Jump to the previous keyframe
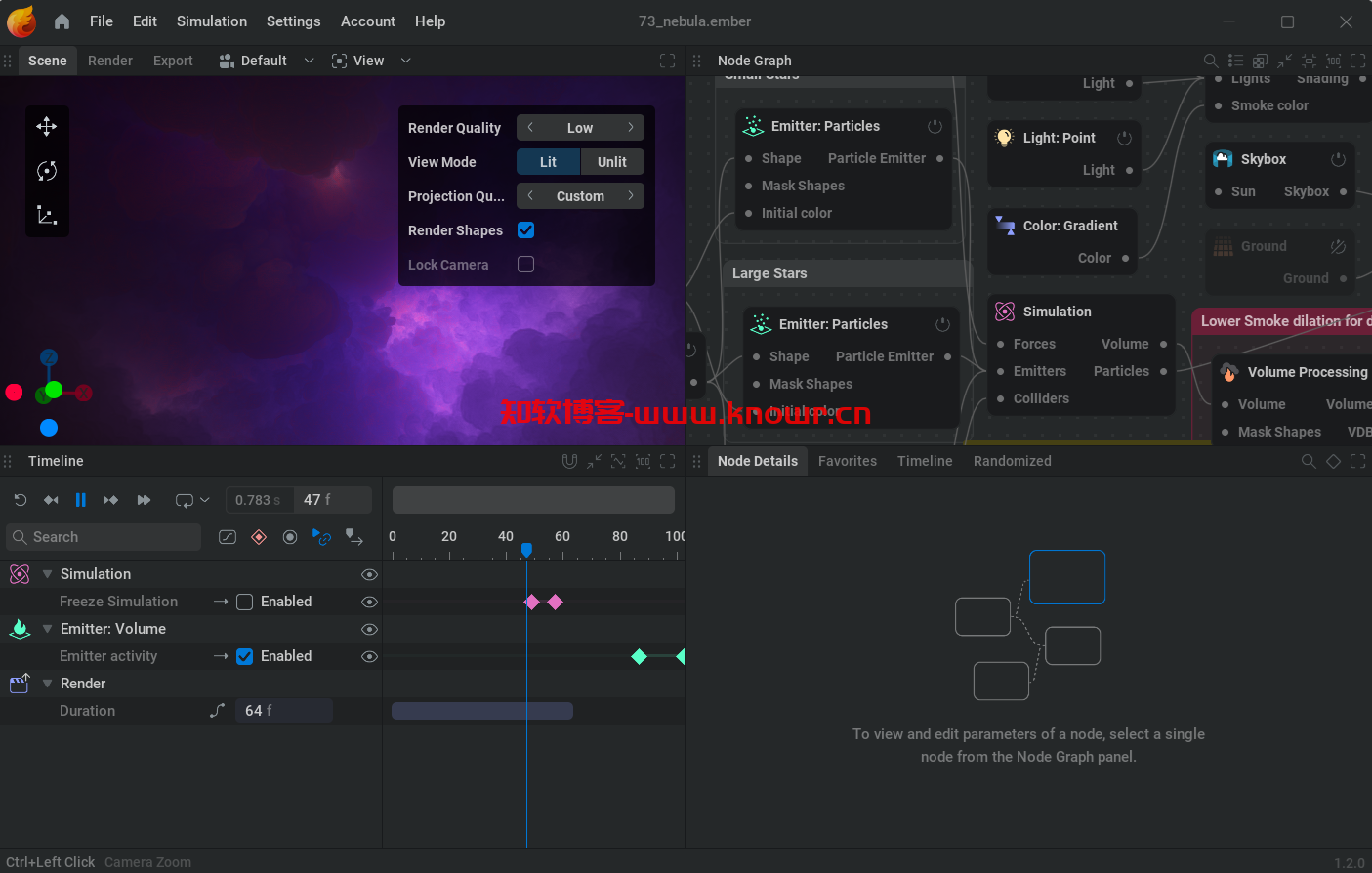Screen dimensions: 1372x873 point(51,500)
